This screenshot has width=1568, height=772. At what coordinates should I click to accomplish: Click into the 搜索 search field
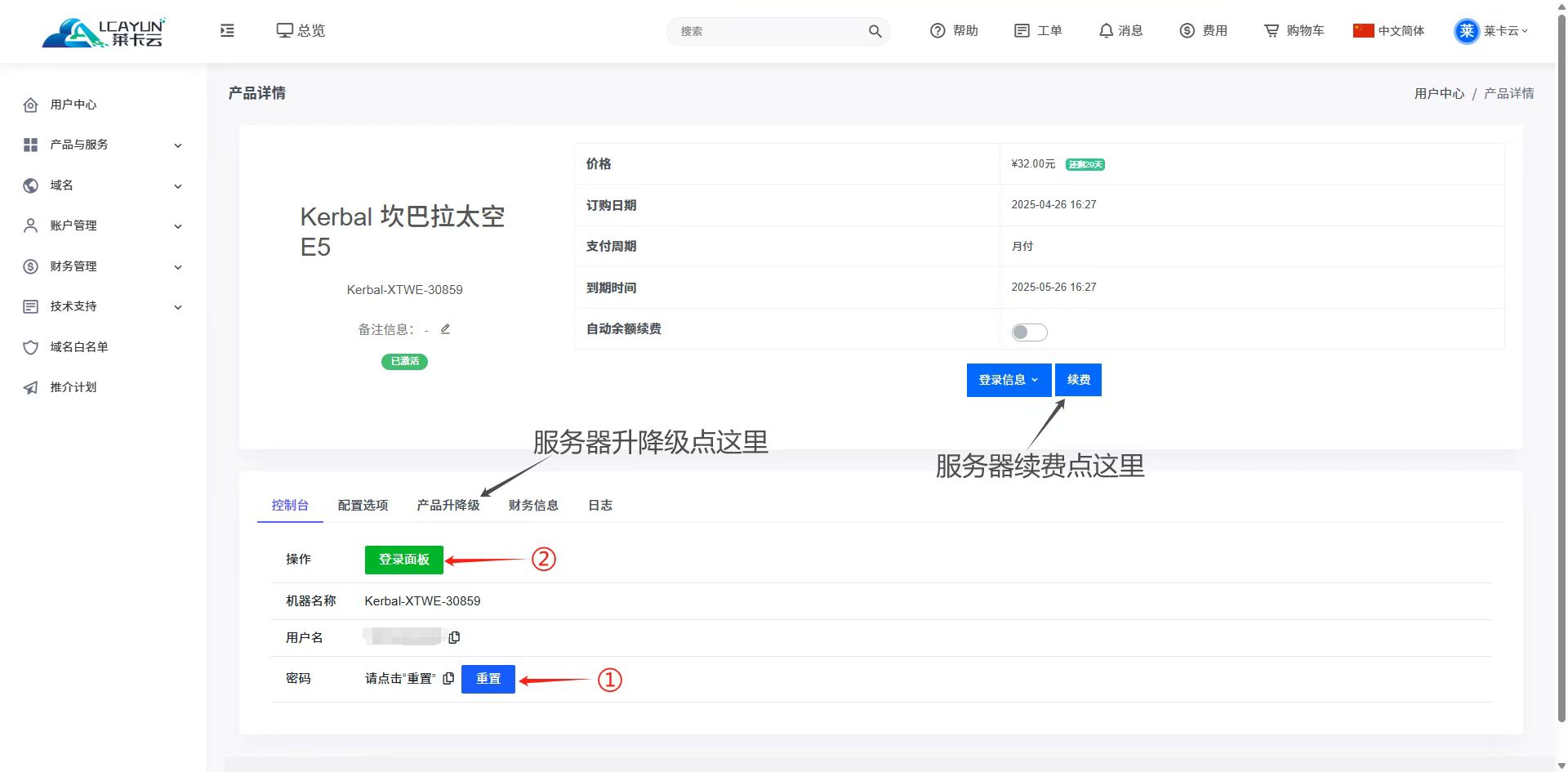click(768, 31)
